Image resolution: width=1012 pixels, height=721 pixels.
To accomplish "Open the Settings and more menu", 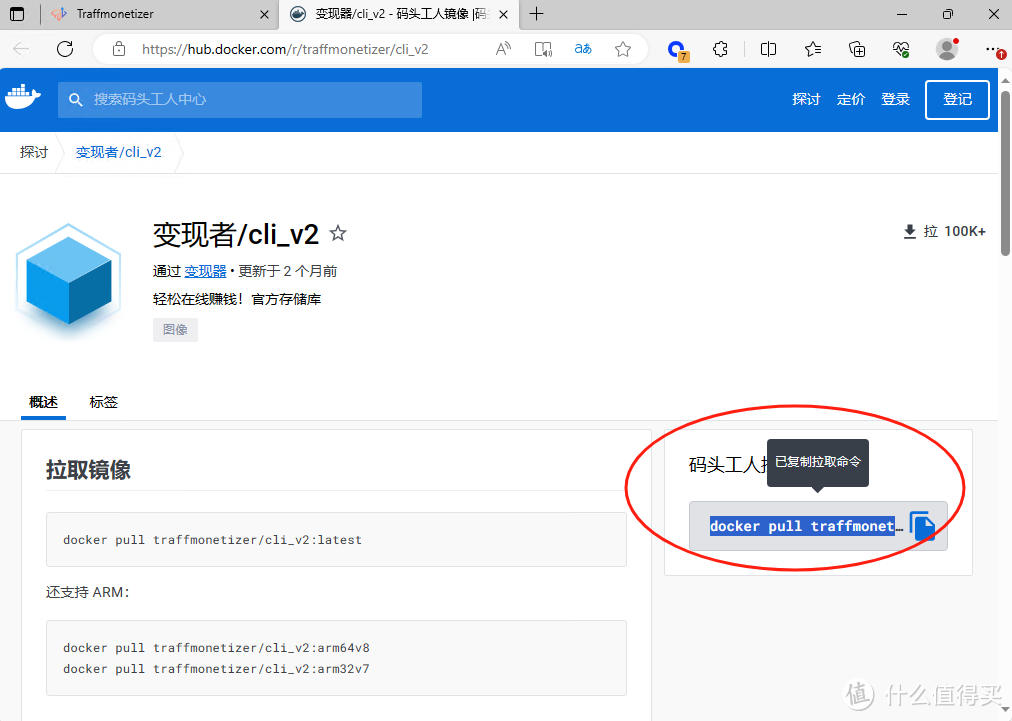I will click(x=994, y=49).
